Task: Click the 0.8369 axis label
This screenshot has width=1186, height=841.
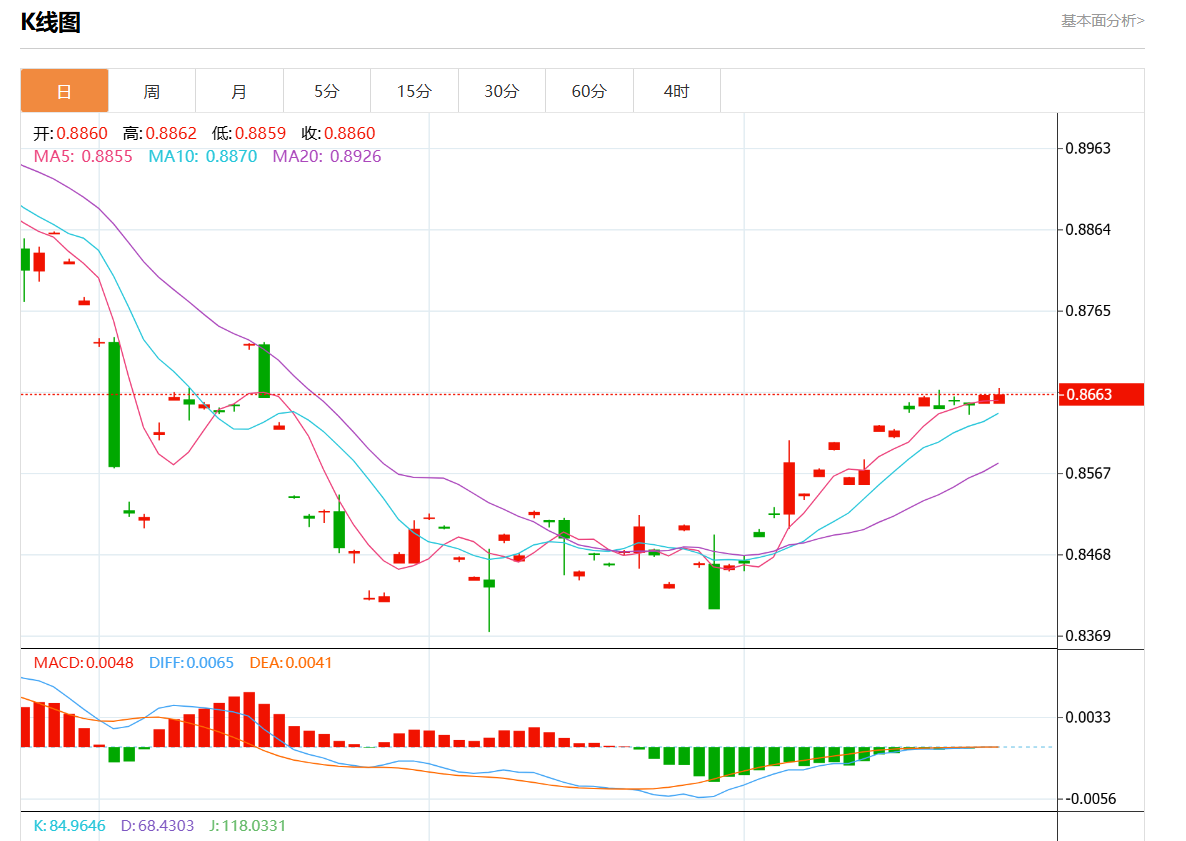Action: (1088, 636)
